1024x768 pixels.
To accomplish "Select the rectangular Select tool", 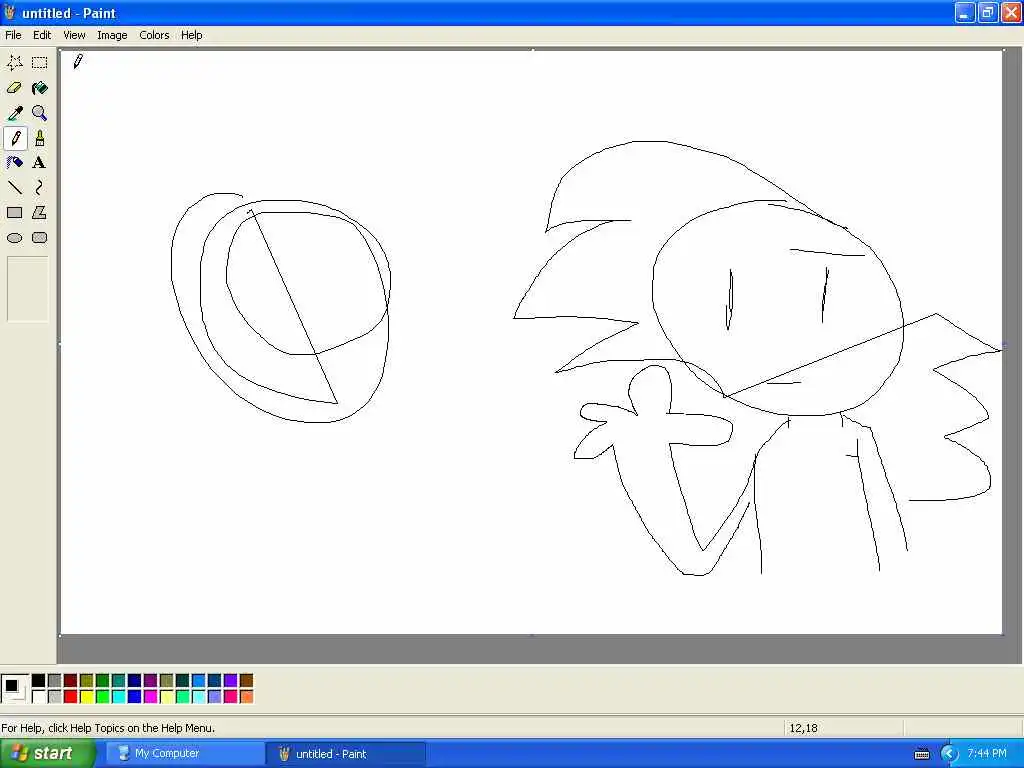I will pos(40,63).
